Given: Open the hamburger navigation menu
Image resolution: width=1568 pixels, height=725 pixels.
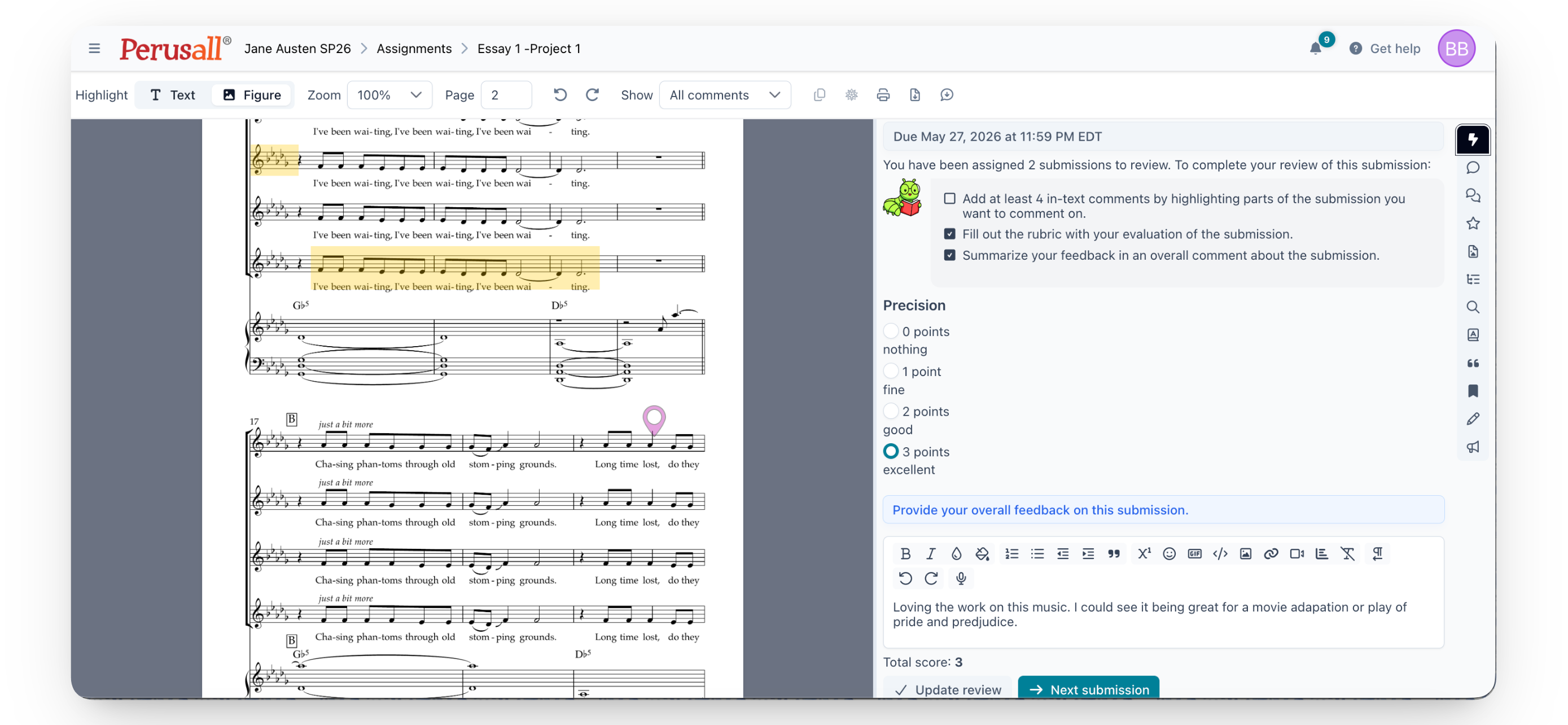Looking at the screenshot, I should [94, 48].
